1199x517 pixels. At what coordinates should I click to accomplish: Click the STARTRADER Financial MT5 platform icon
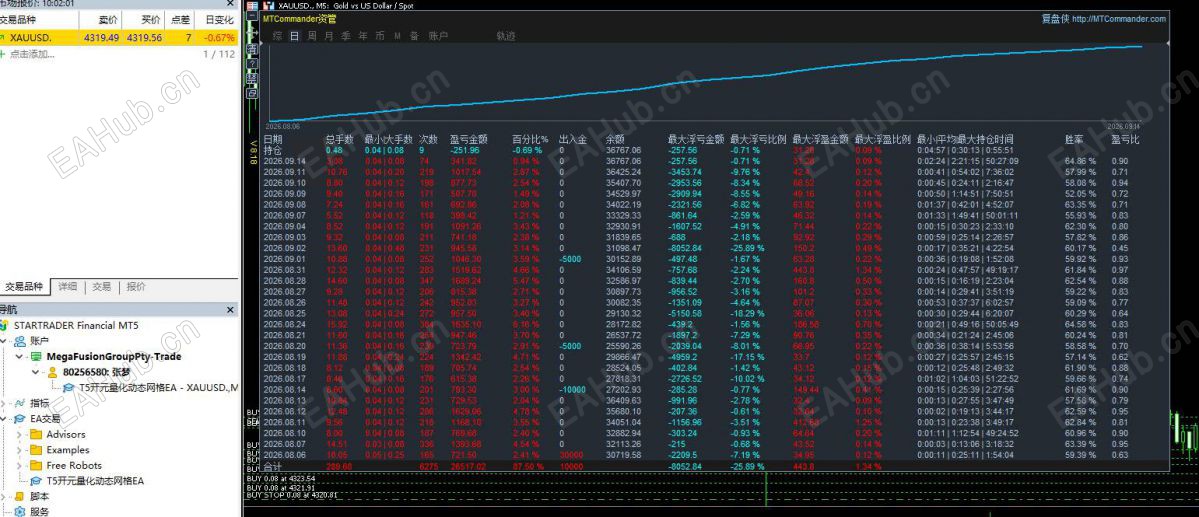[5, 326]
